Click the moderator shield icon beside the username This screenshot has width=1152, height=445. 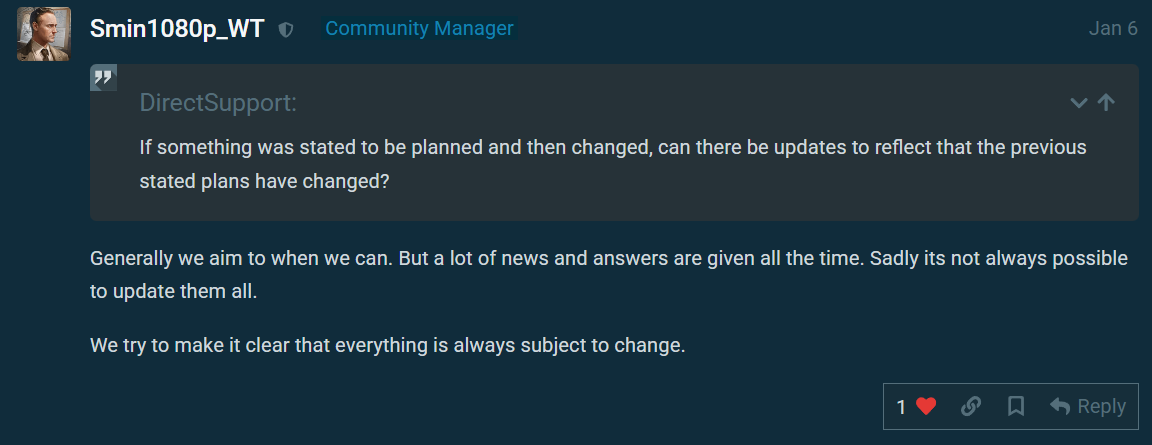pos(286,30)
